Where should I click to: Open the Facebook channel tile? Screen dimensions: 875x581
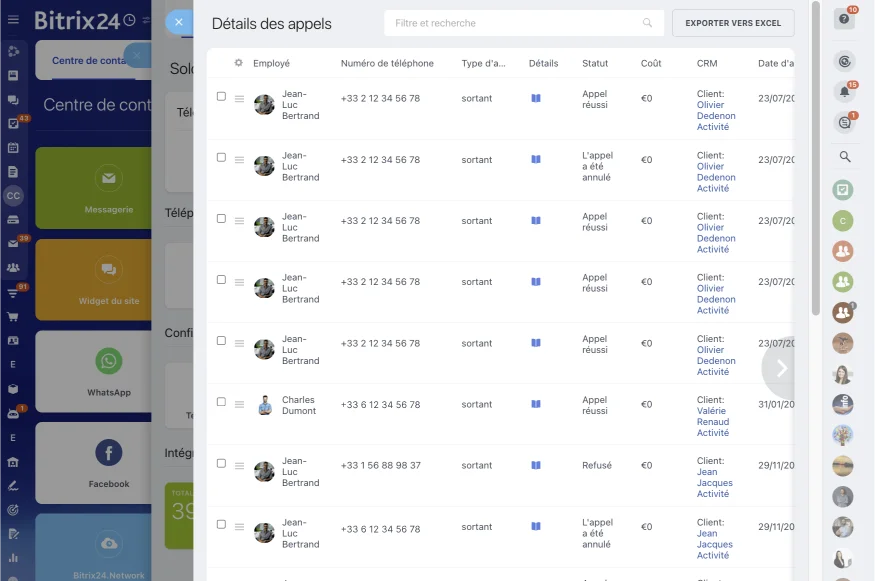[x=108, y=462]
